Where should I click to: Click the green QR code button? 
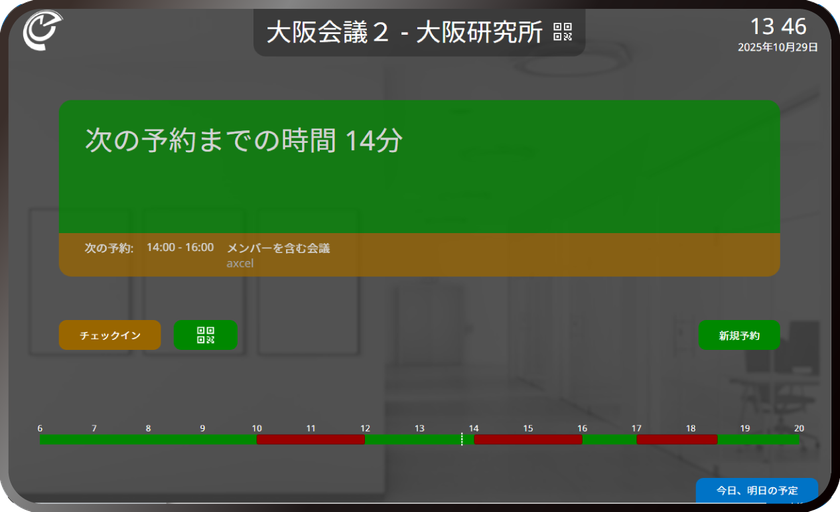[206, 335]
